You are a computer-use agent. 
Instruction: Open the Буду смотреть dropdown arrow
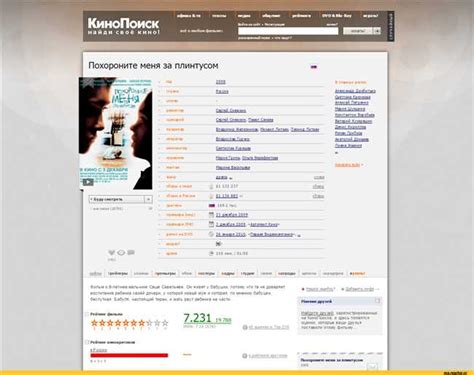coord(148,199)
